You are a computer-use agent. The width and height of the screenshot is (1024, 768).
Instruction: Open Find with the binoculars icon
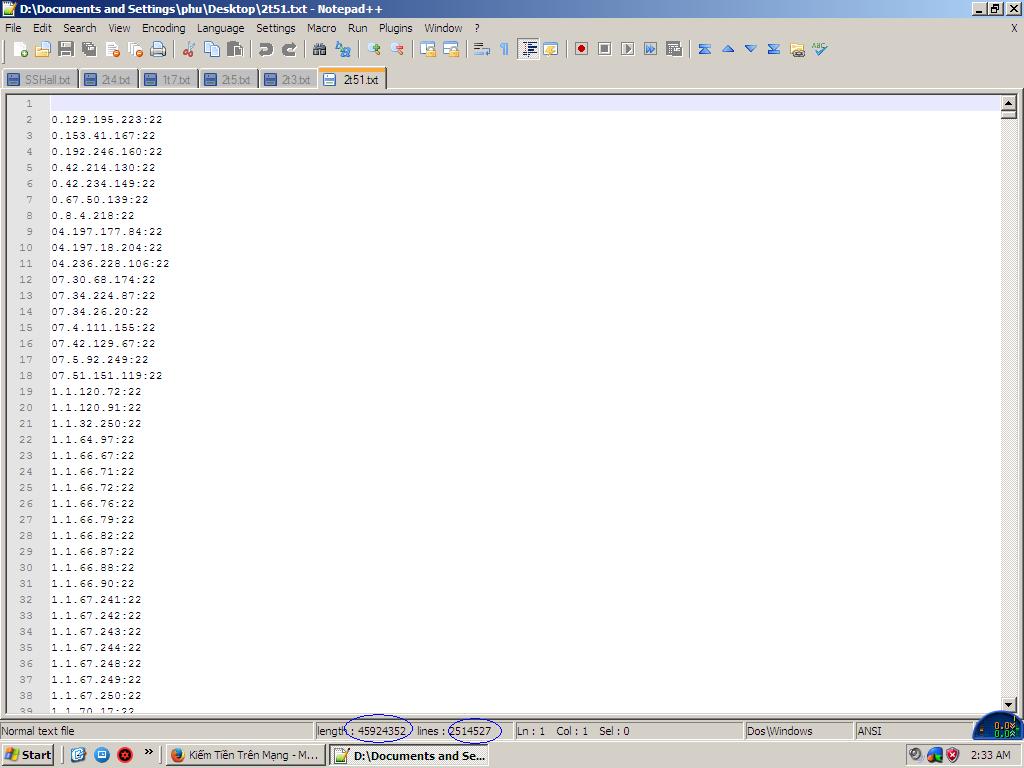pos(320,49)
